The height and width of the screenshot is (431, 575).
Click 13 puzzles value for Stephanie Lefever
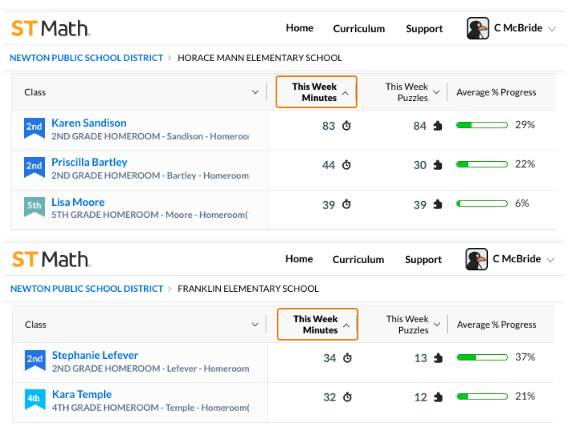(x=421, y=358)
